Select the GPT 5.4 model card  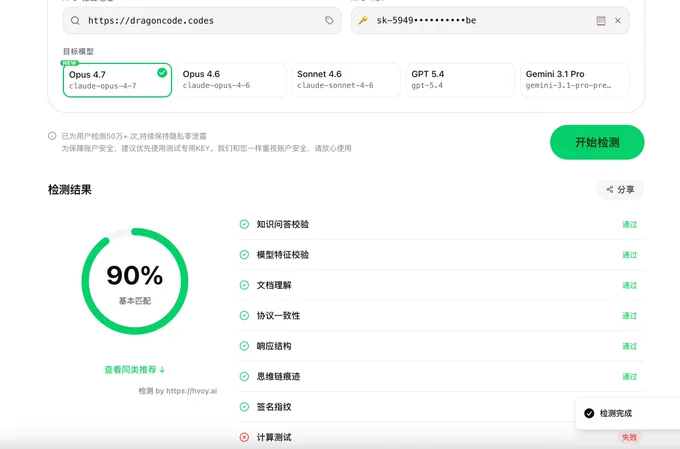tap(460, 80)
